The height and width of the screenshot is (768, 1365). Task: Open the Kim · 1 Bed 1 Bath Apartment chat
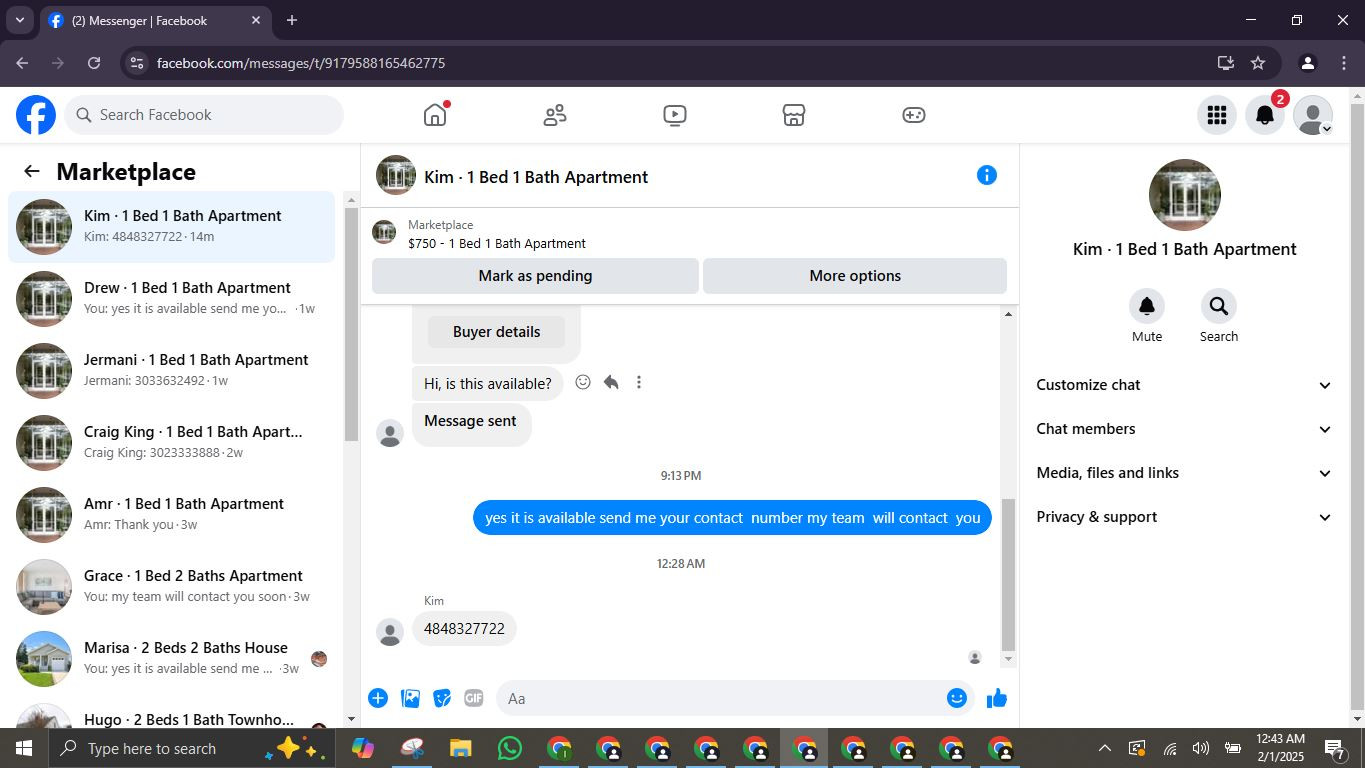[x=172, y=227]
